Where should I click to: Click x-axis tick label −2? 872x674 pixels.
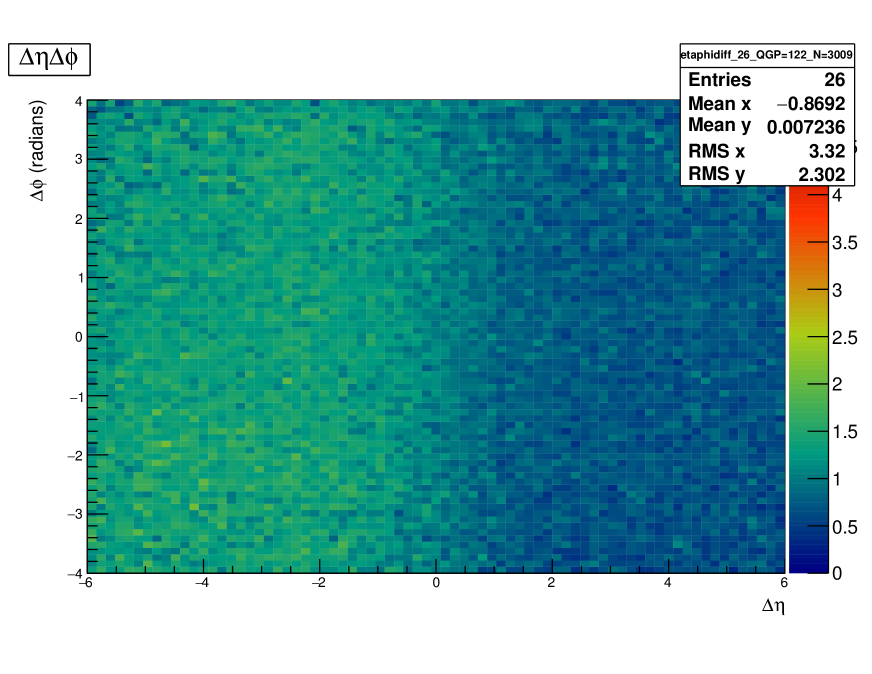click(x=318, y=583)
